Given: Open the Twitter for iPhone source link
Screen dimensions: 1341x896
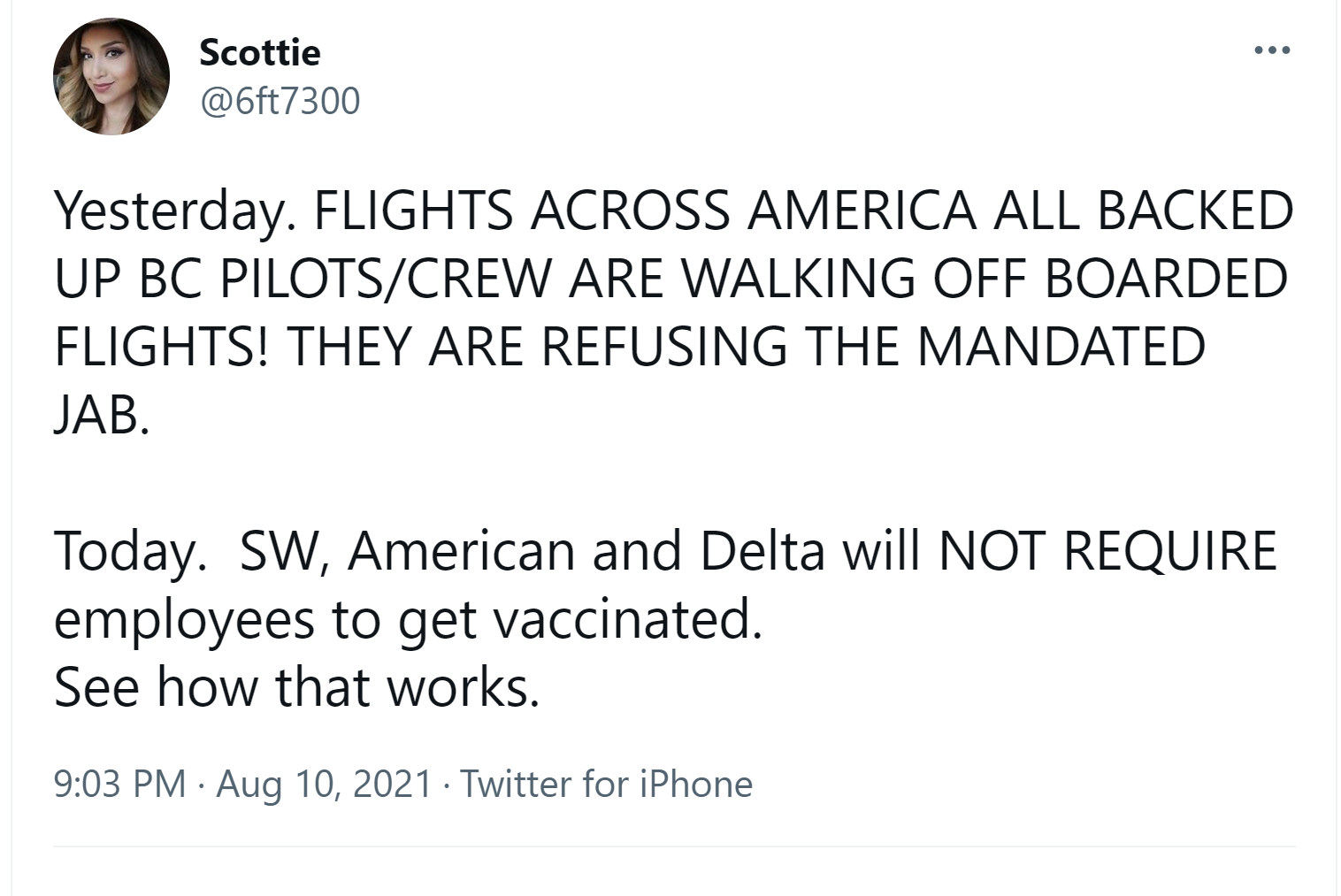Looking at the screenshot, I should [x=606, y=784].
